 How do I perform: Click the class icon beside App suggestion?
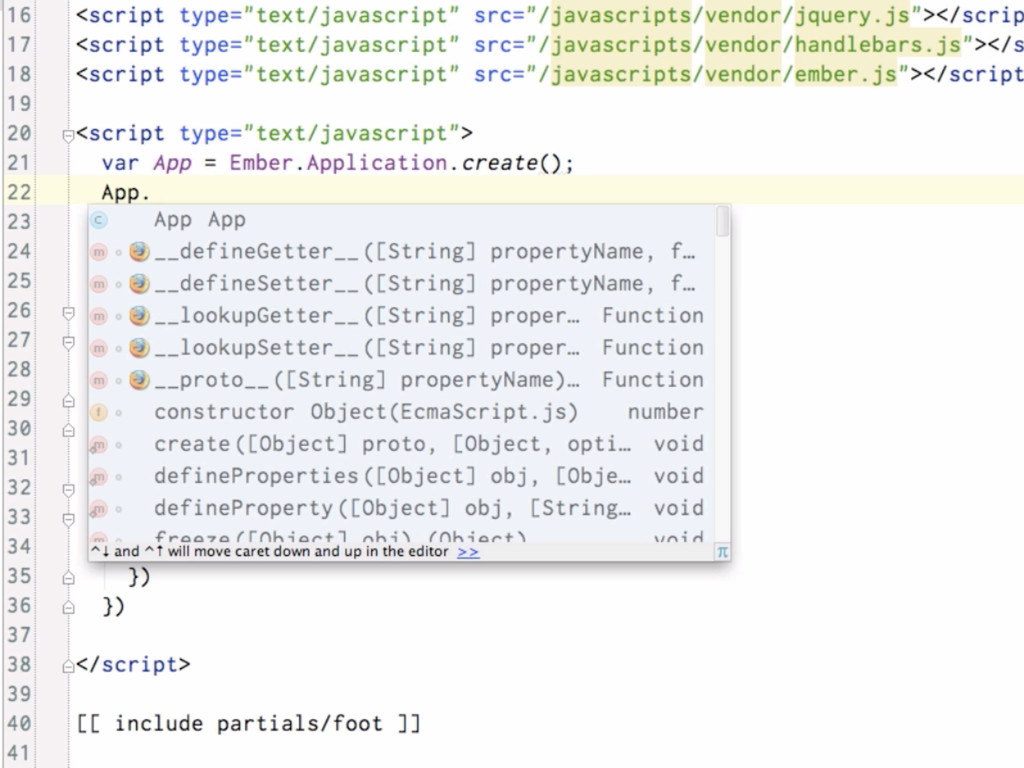pyautogui.click(x=99, y=220)
